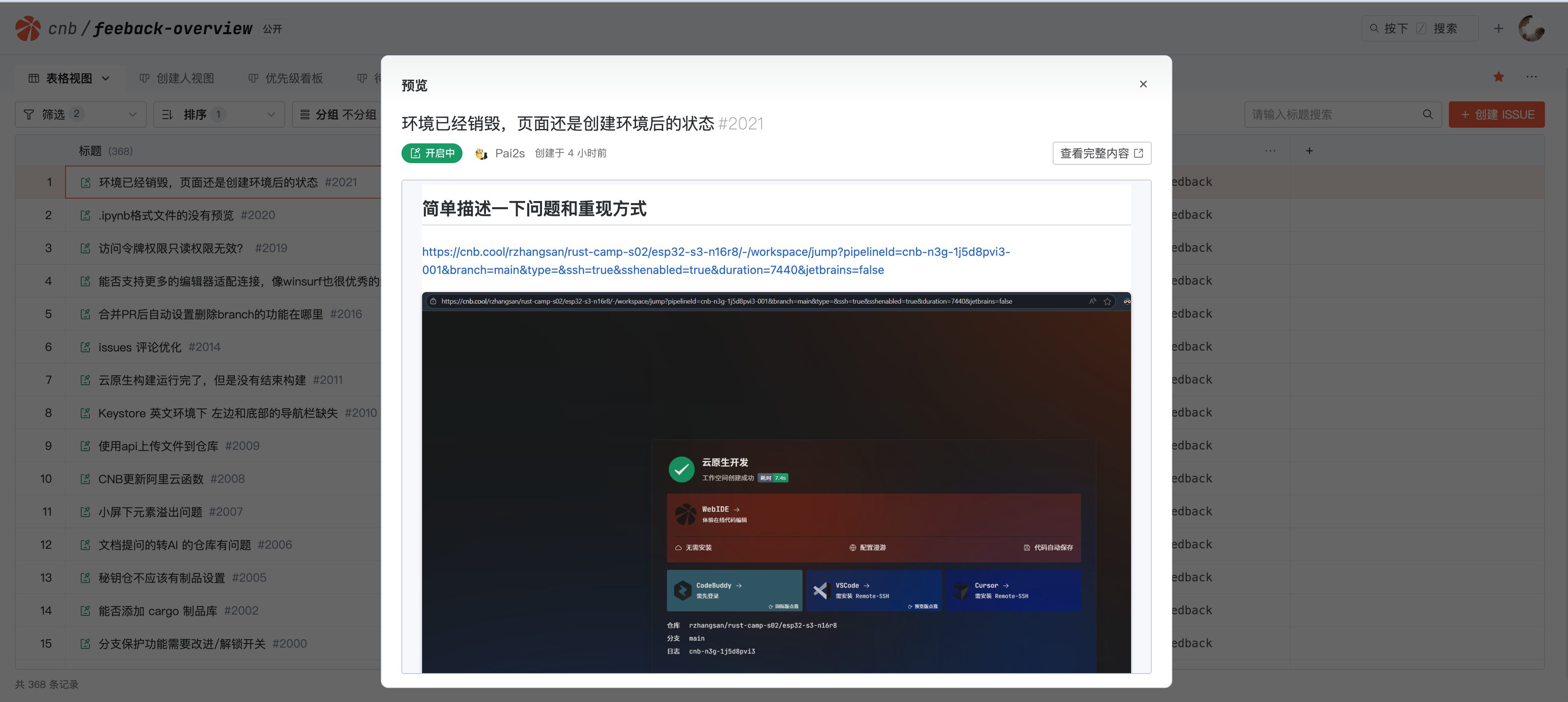
Task: Open the user avatar menu
Action: coord(1531,28)
